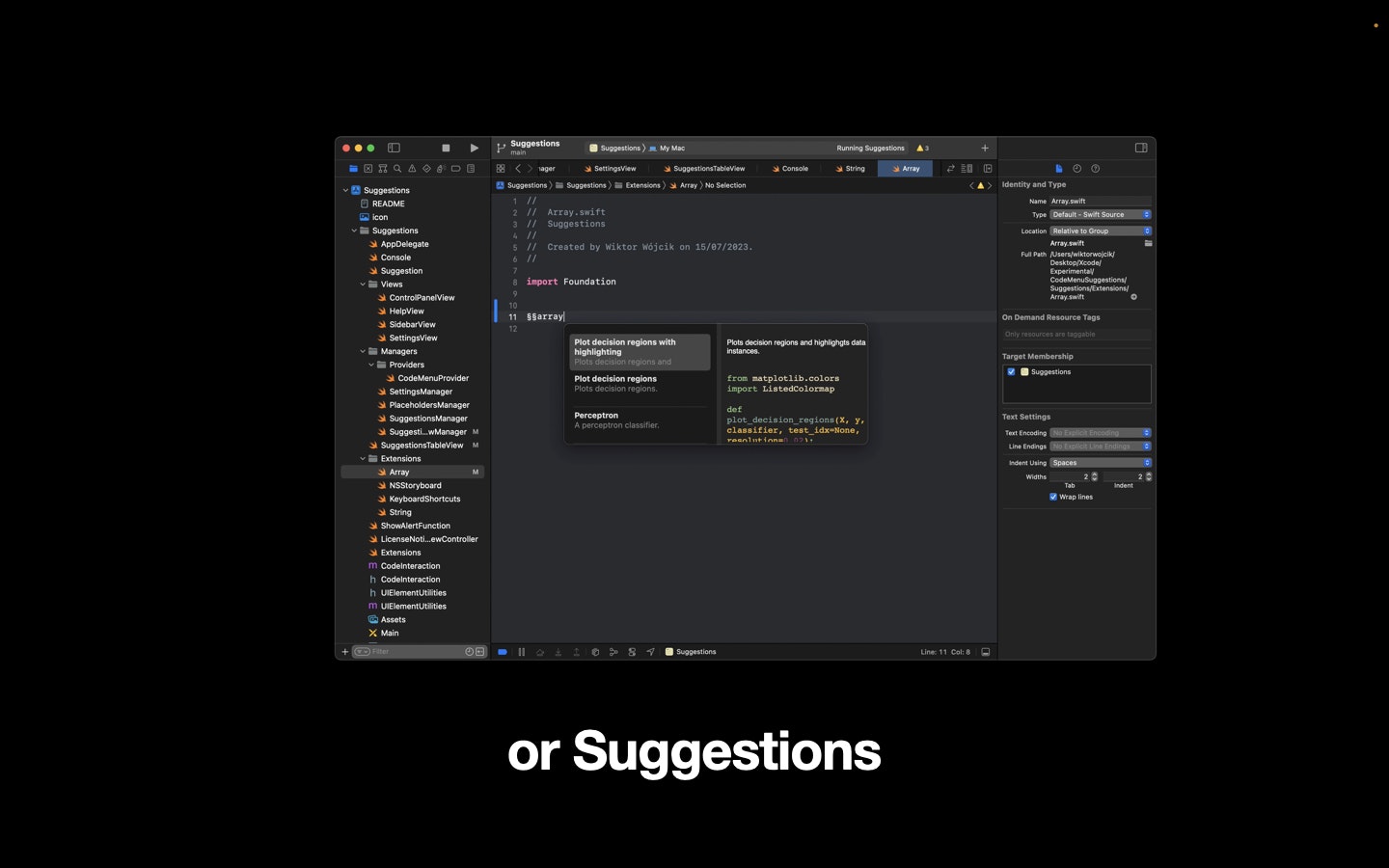Open the three warnings indicator
The width and height of the screenshot is (1389, 868).
(922, 149)
